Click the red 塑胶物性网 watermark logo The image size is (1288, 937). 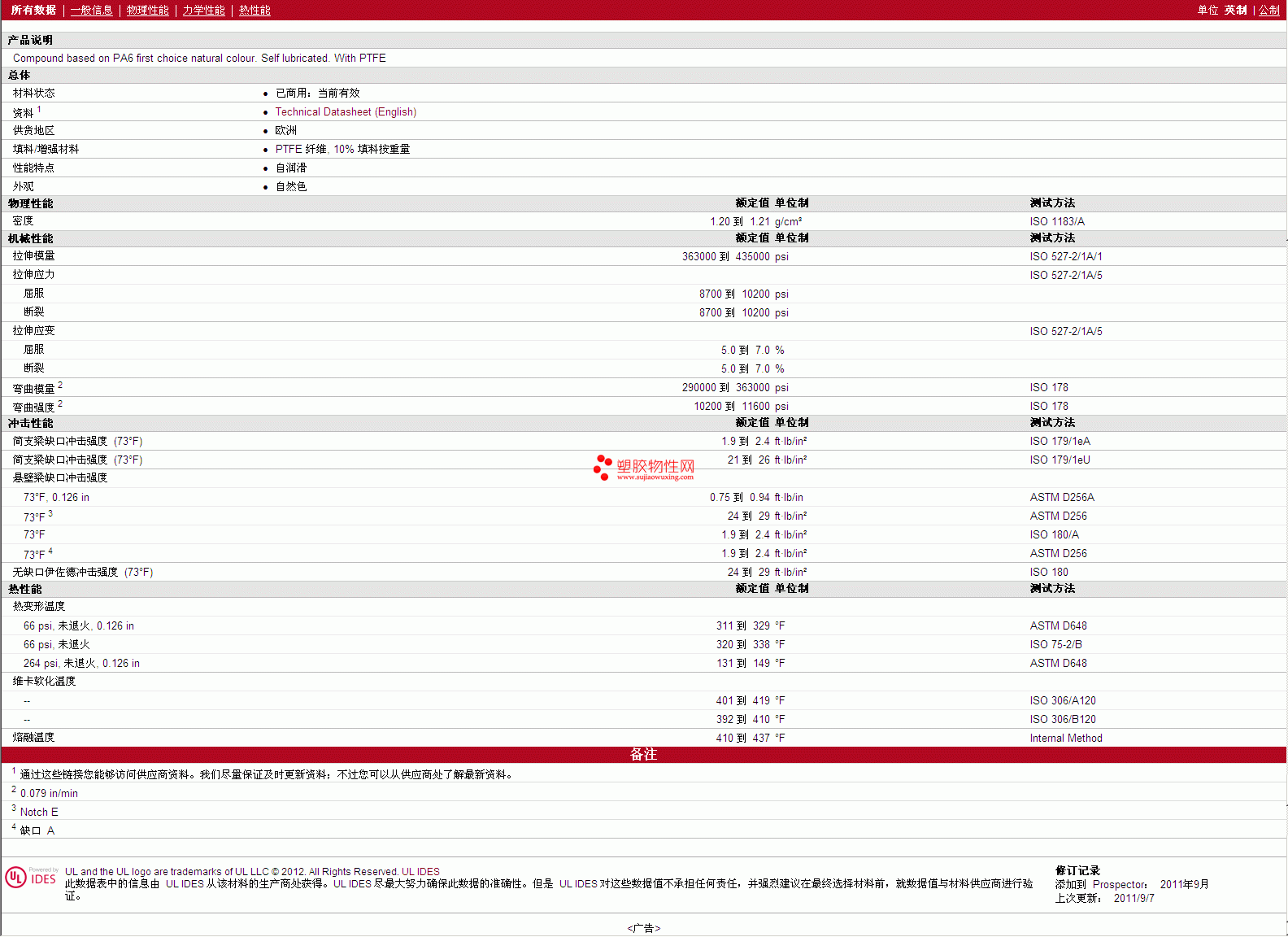pyautogui.click(x=644, y=468)
